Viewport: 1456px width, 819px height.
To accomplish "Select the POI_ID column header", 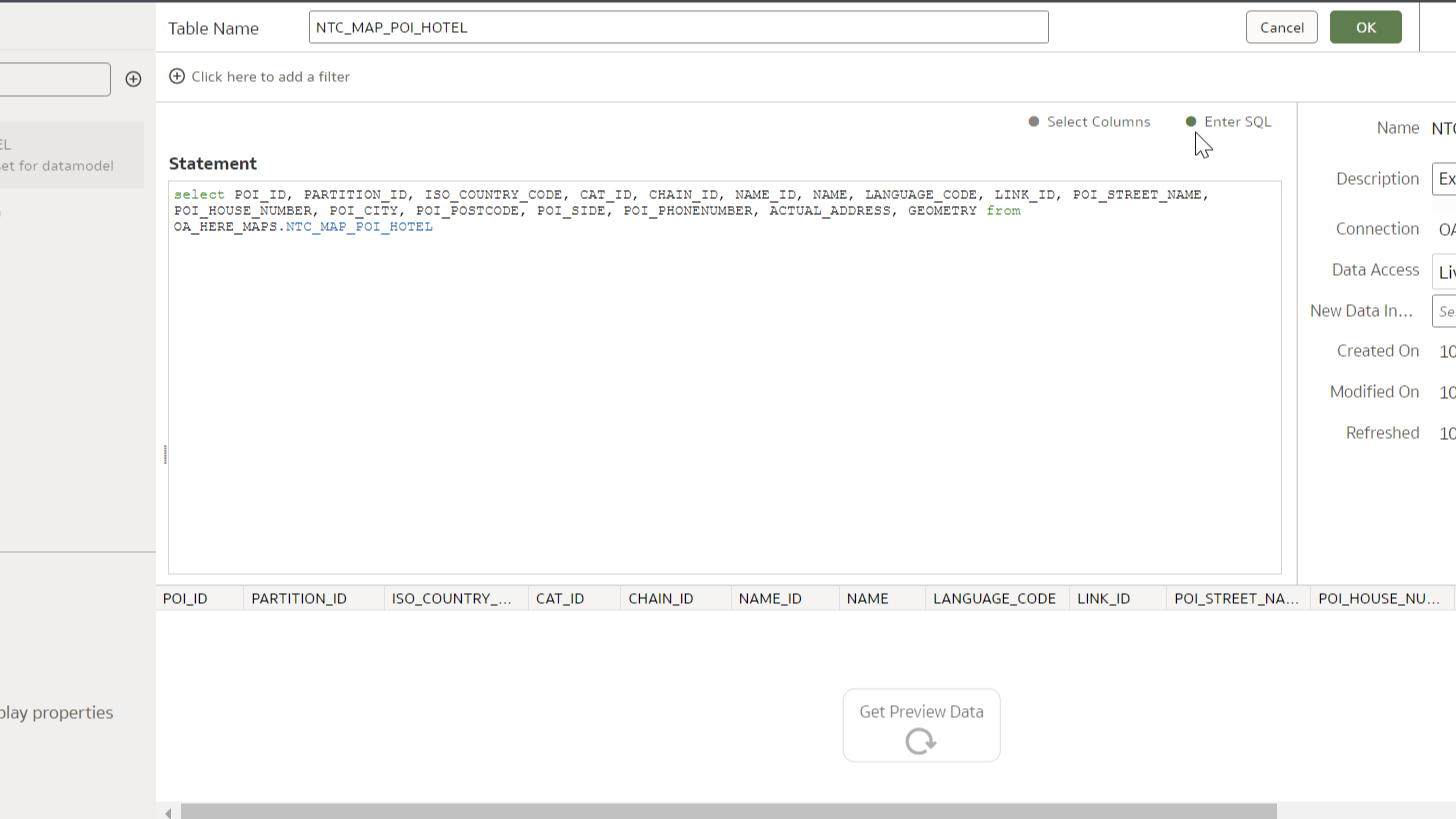I will (185, 598).
